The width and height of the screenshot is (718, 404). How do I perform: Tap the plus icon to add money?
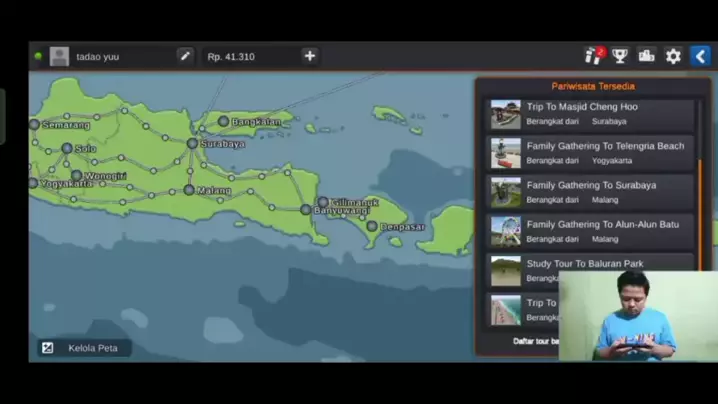tap(310, 56)
